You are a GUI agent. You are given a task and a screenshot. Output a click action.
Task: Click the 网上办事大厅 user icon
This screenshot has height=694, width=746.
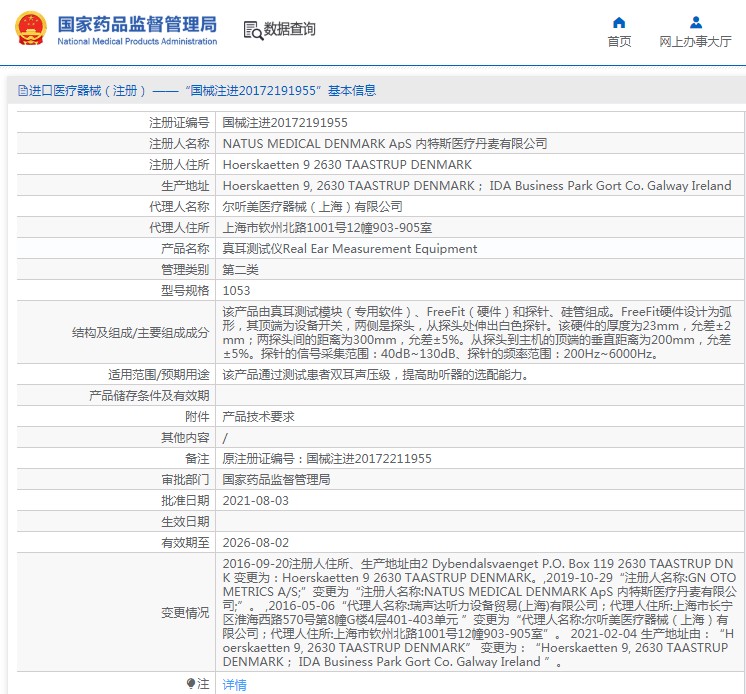[x=696, y=22]
